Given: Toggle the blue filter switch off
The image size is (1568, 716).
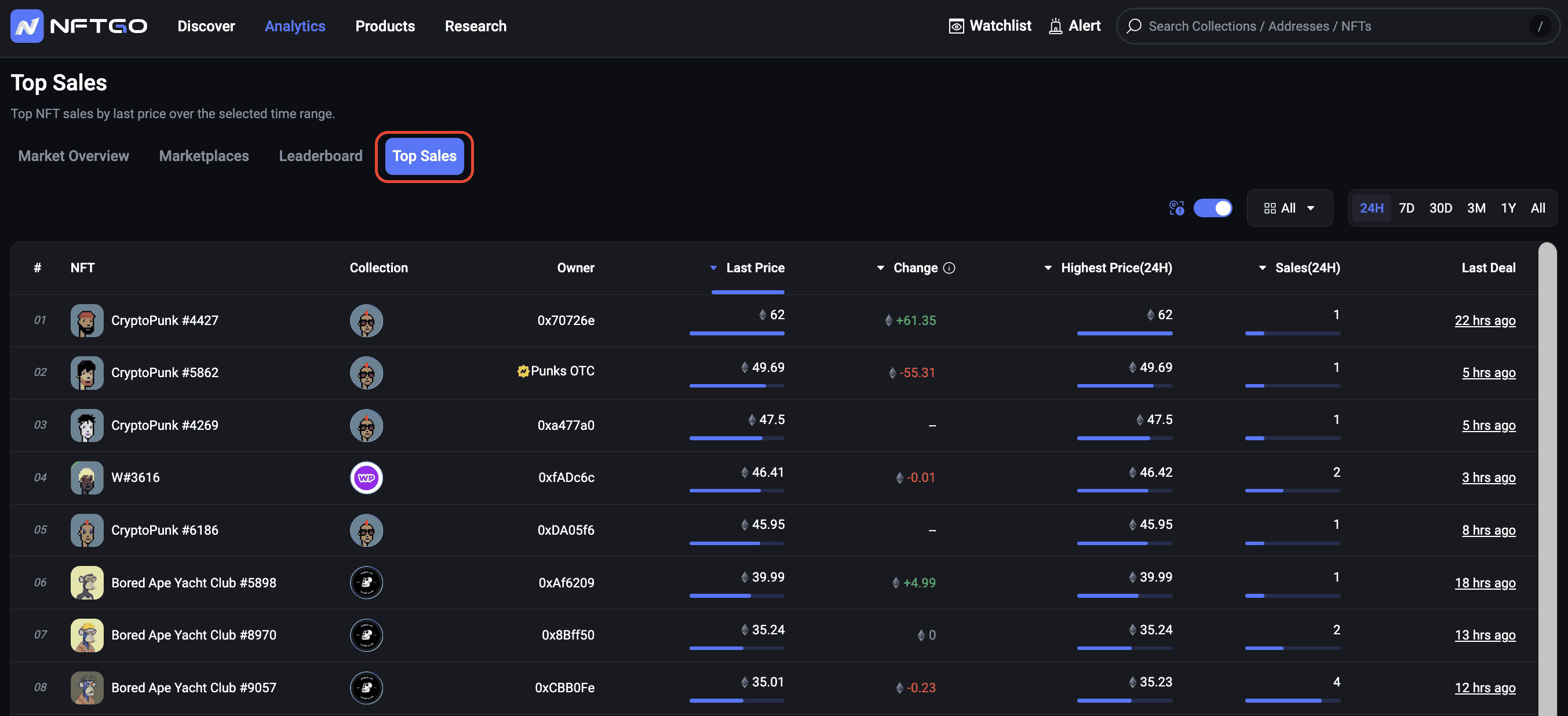Looking at the screenshot, I should 1213,208.
